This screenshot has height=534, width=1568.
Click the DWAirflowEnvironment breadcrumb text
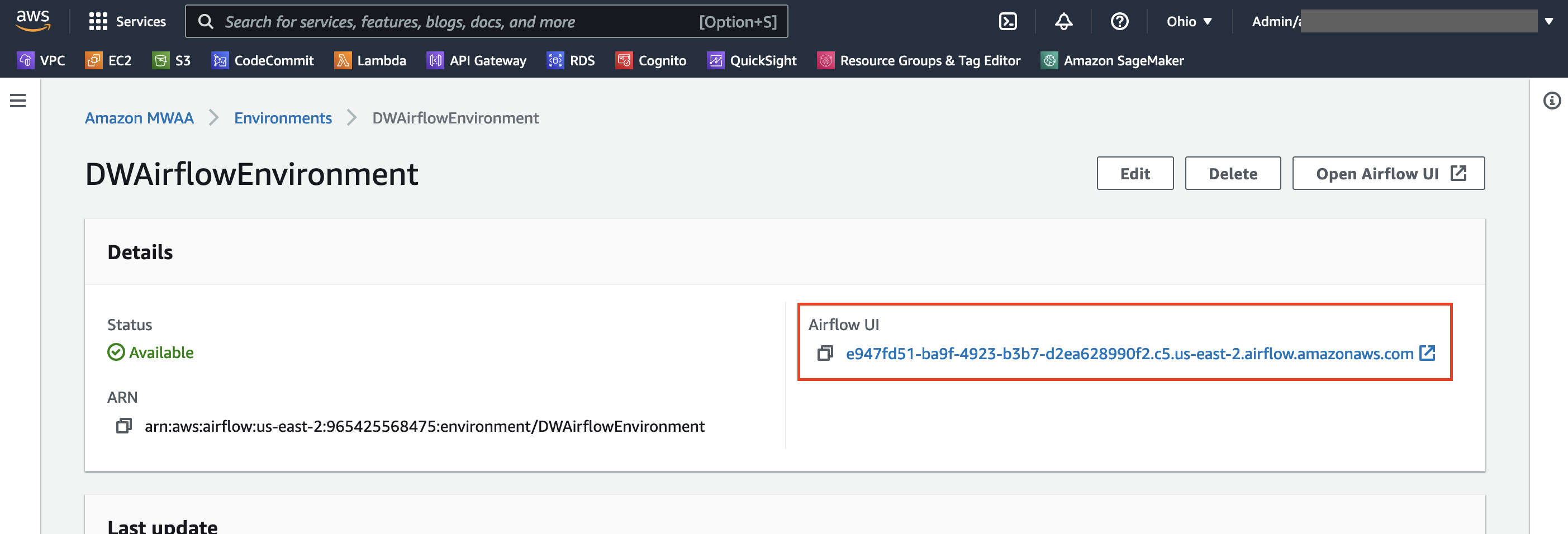click(x=455, y=117)
